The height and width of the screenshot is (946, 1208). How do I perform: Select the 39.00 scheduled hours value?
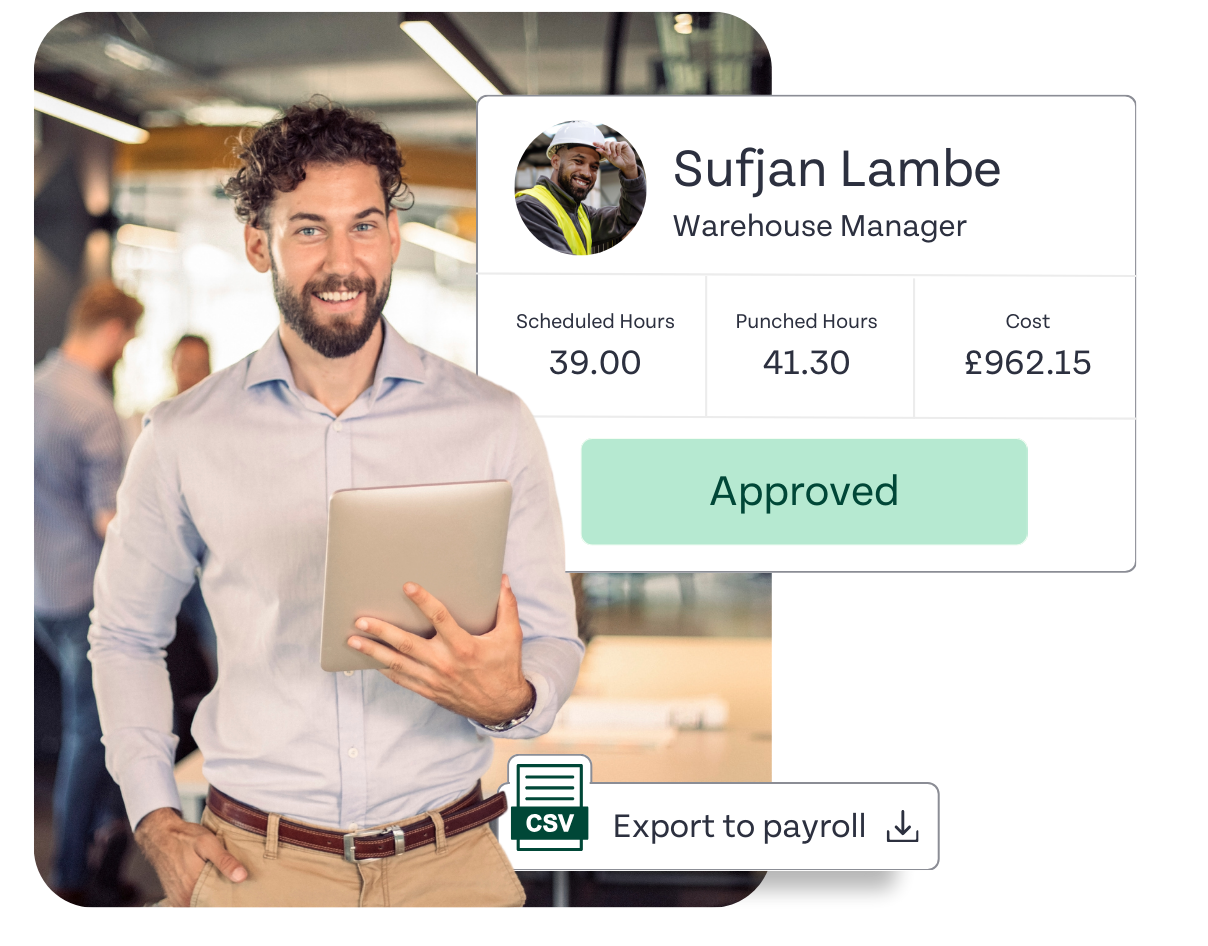point(595,362)
